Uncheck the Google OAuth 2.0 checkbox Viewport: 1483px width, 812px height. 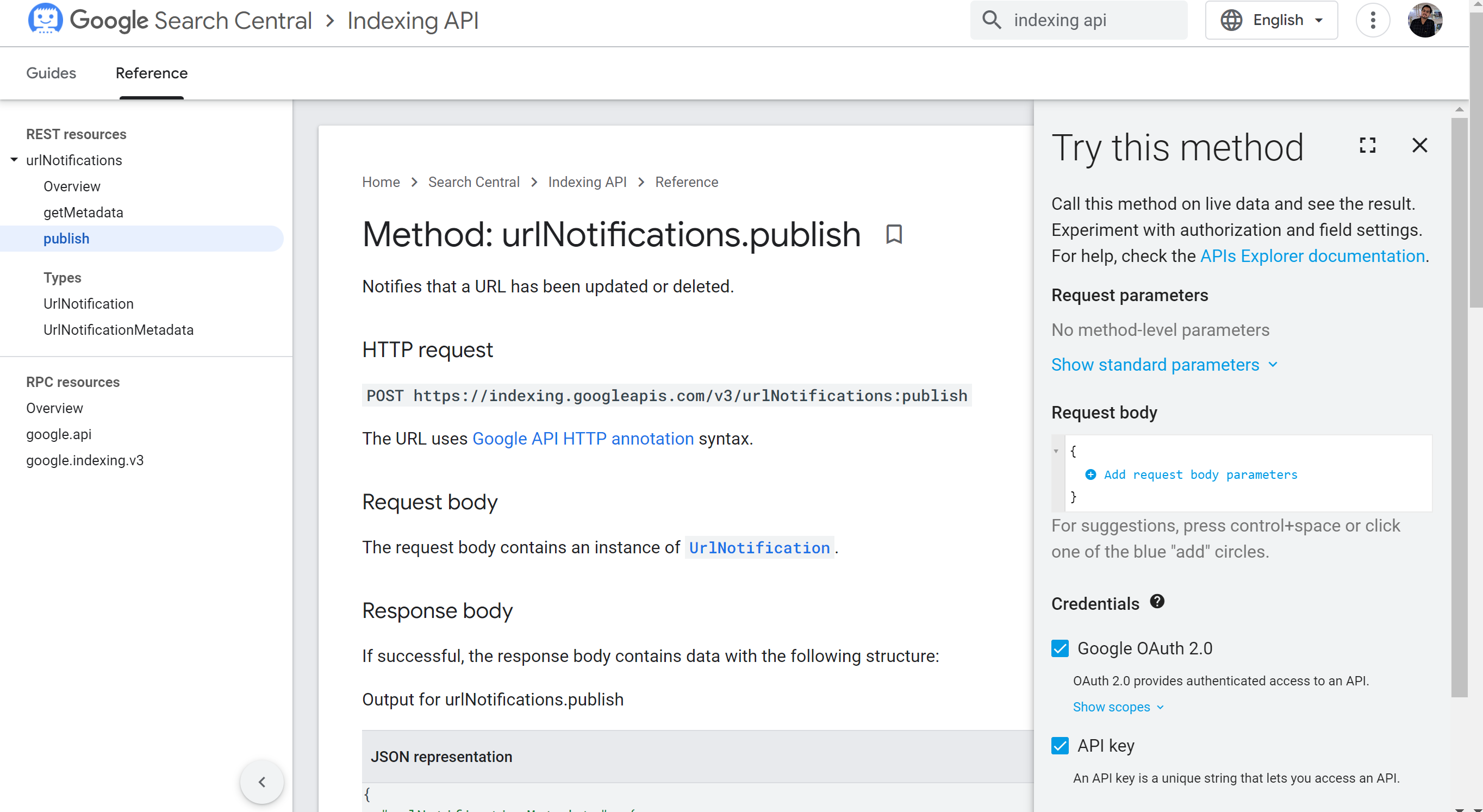(x=1060, y=648)
